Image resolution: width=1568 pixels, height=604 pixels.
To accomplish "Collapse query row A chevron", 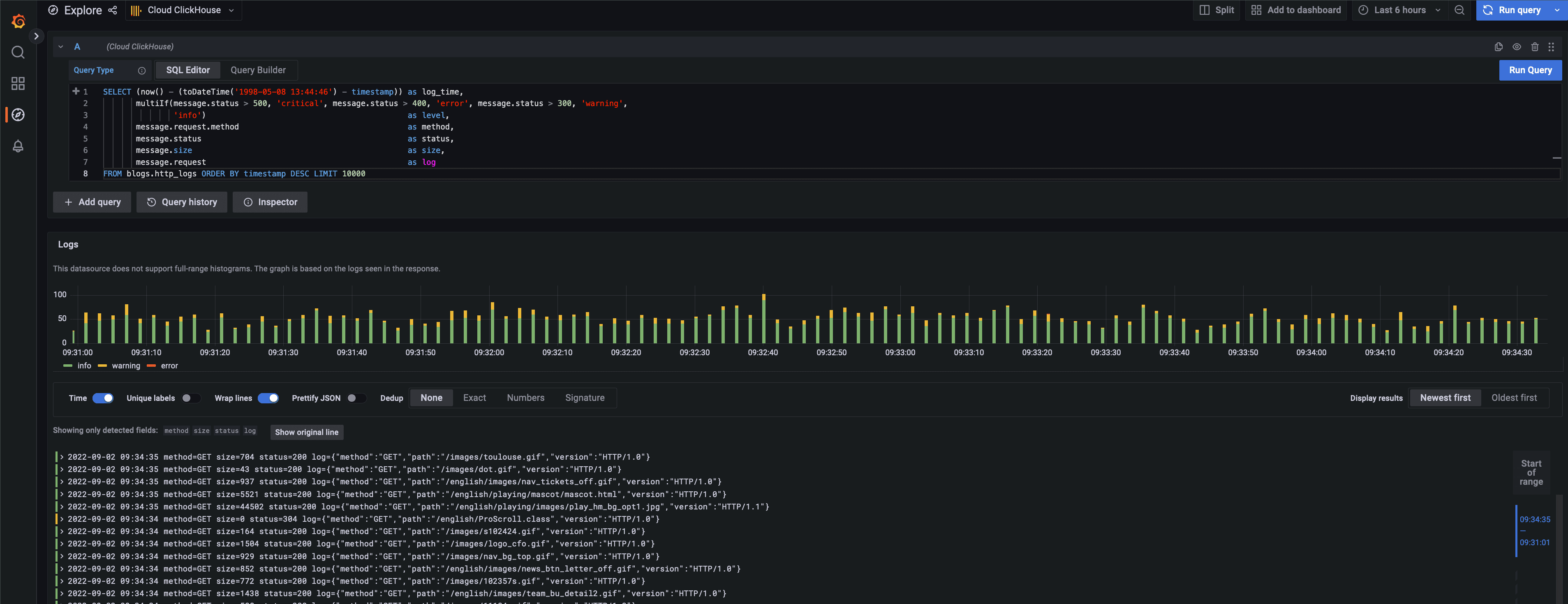I will (61, 47).
